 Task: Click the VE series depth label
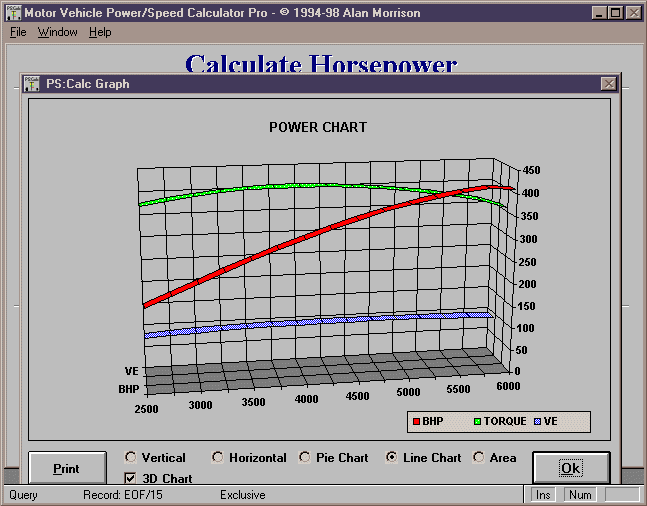point(132,371)
